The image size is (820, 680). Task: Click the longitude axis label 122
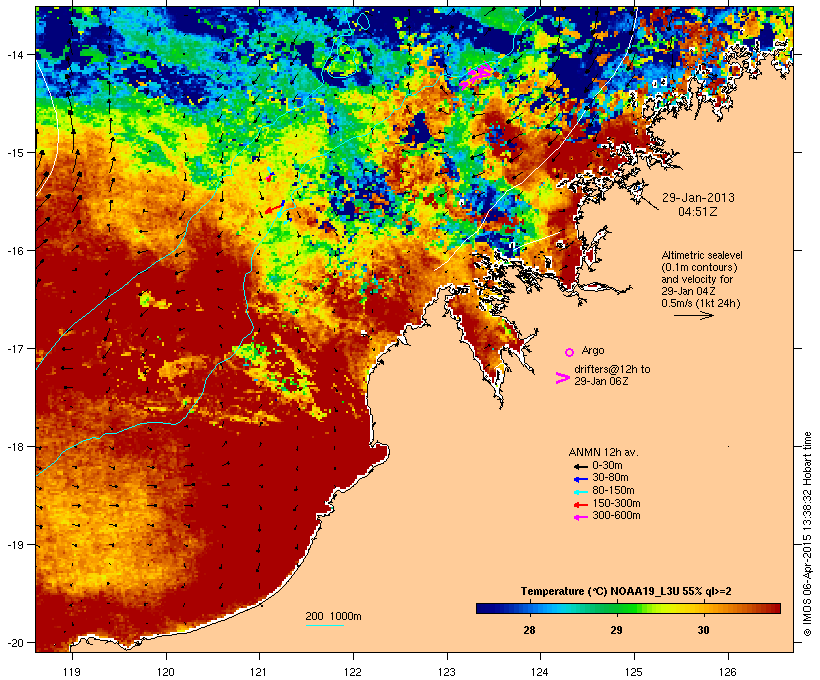point(353,672)
